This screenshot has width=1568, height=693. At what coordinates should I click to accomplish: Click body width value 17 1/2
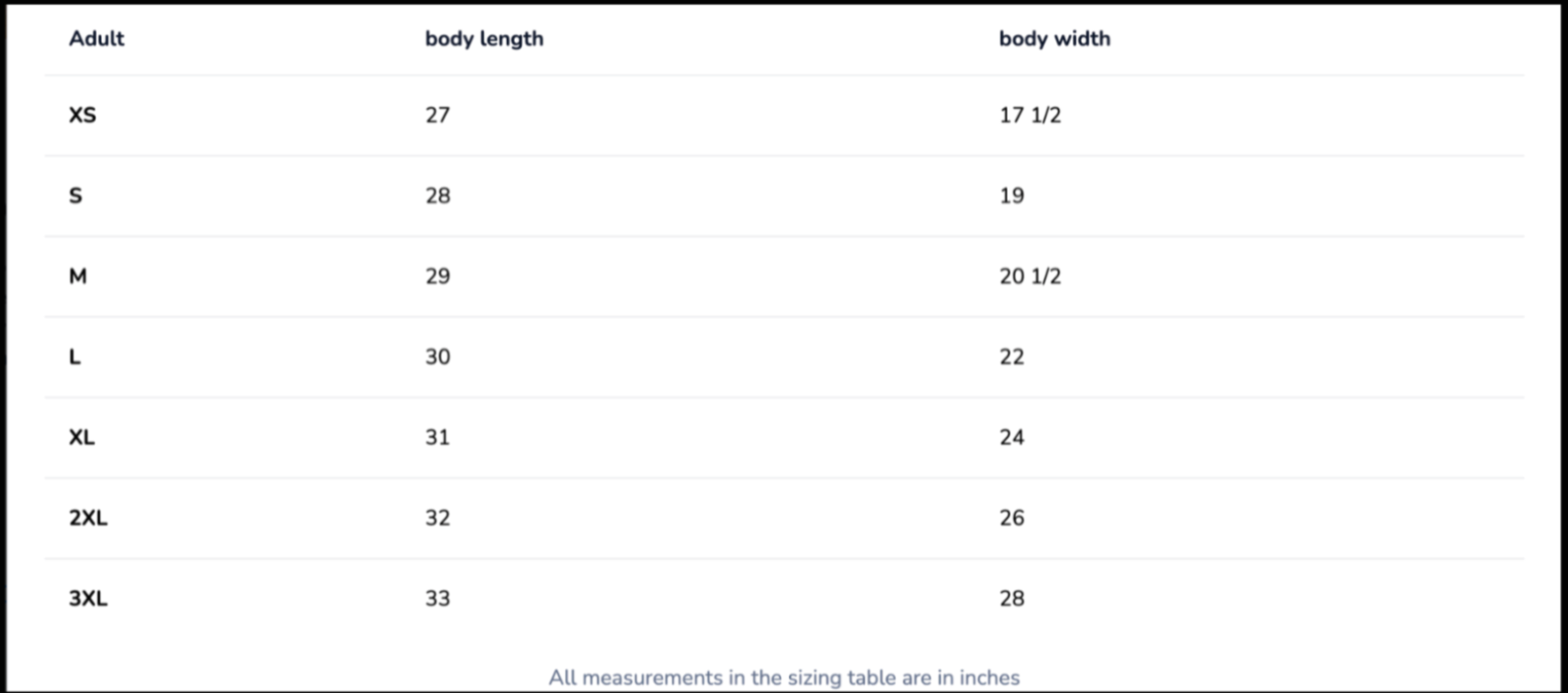(x=1029, y=115)
